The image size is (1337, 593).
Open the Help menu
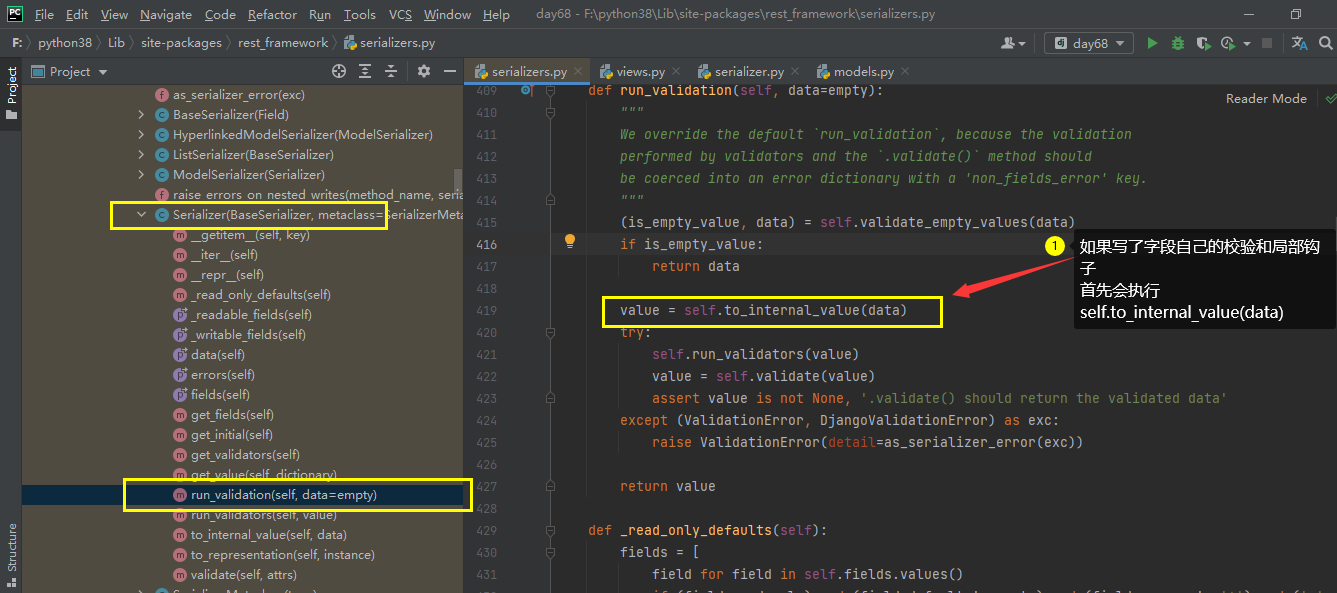point(496,14)
